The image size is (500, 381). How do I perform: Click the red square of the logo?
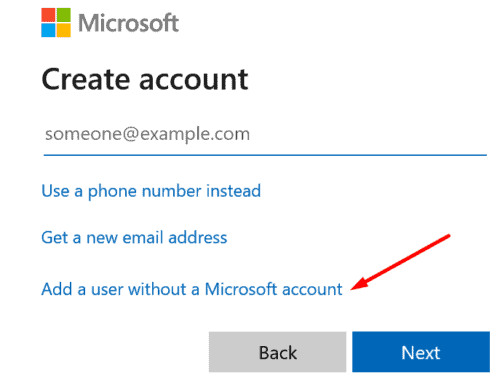(x=48, y=15)
